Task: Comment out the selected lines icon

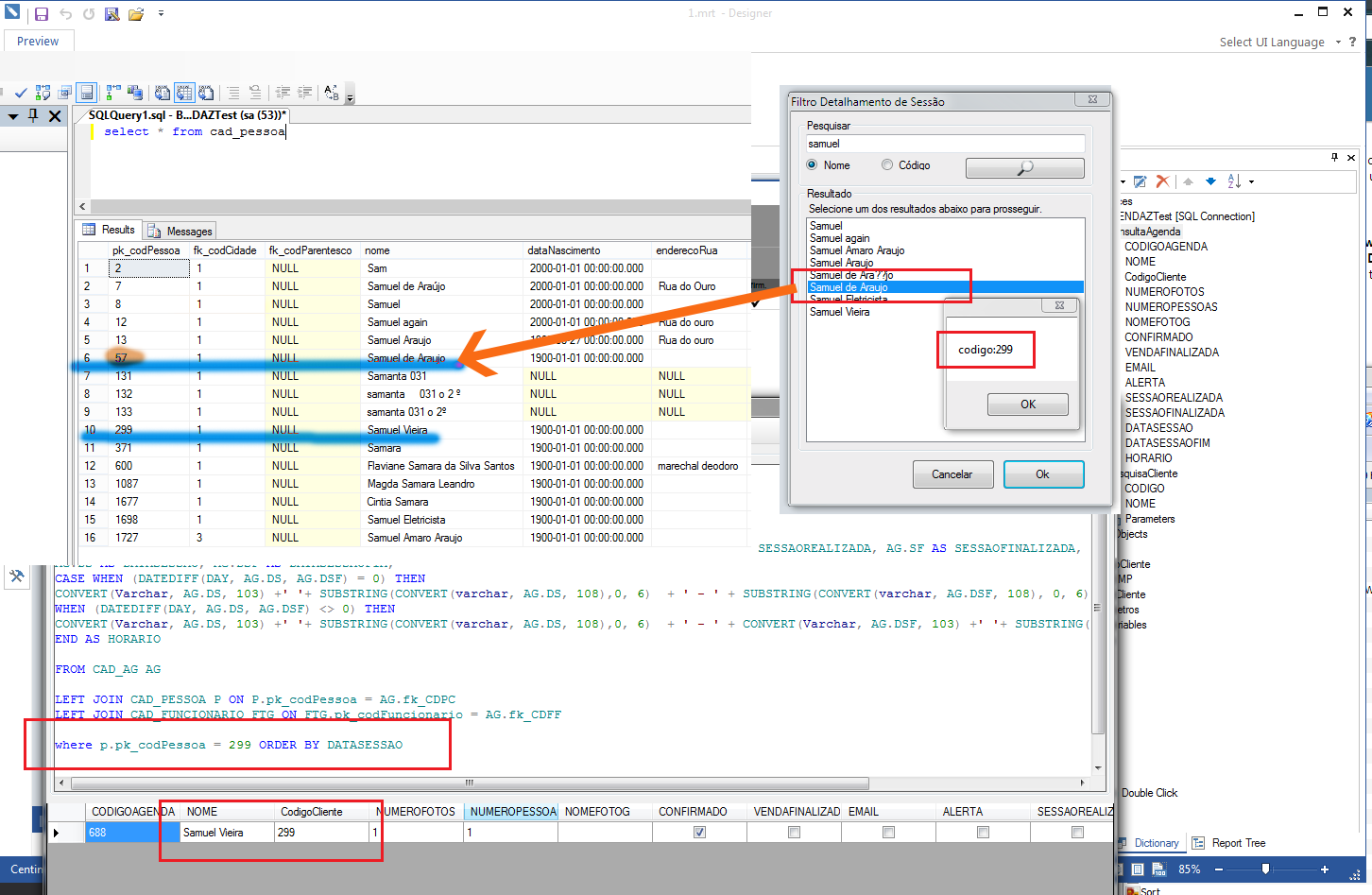Action: coord(233,93)
